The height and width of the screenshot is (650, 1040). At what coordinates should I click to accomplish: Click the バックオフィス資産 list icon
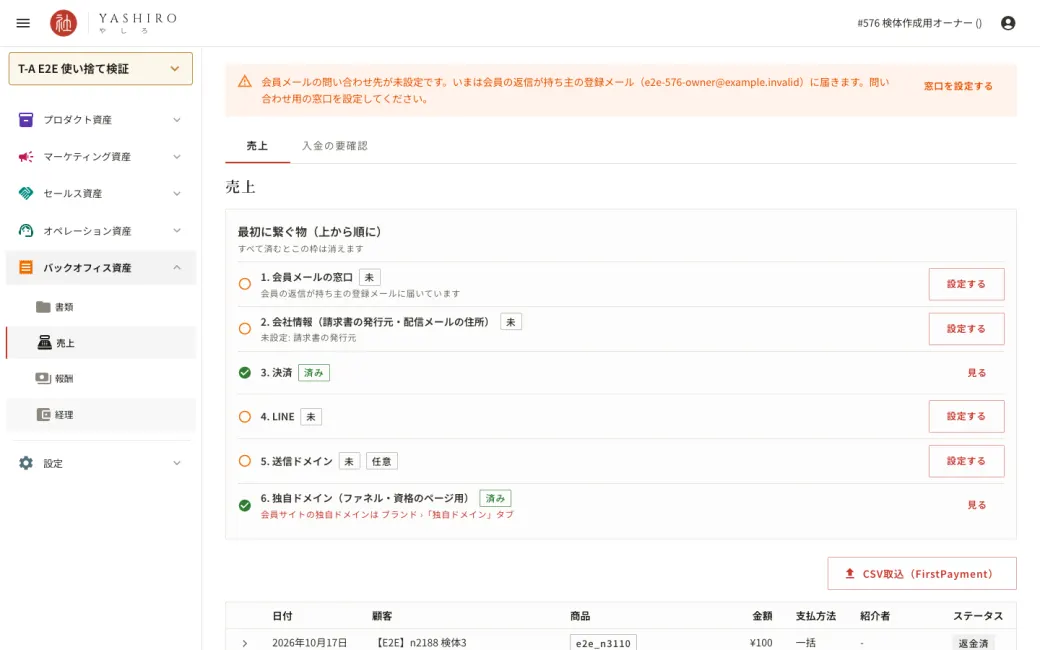click(26, 267)
